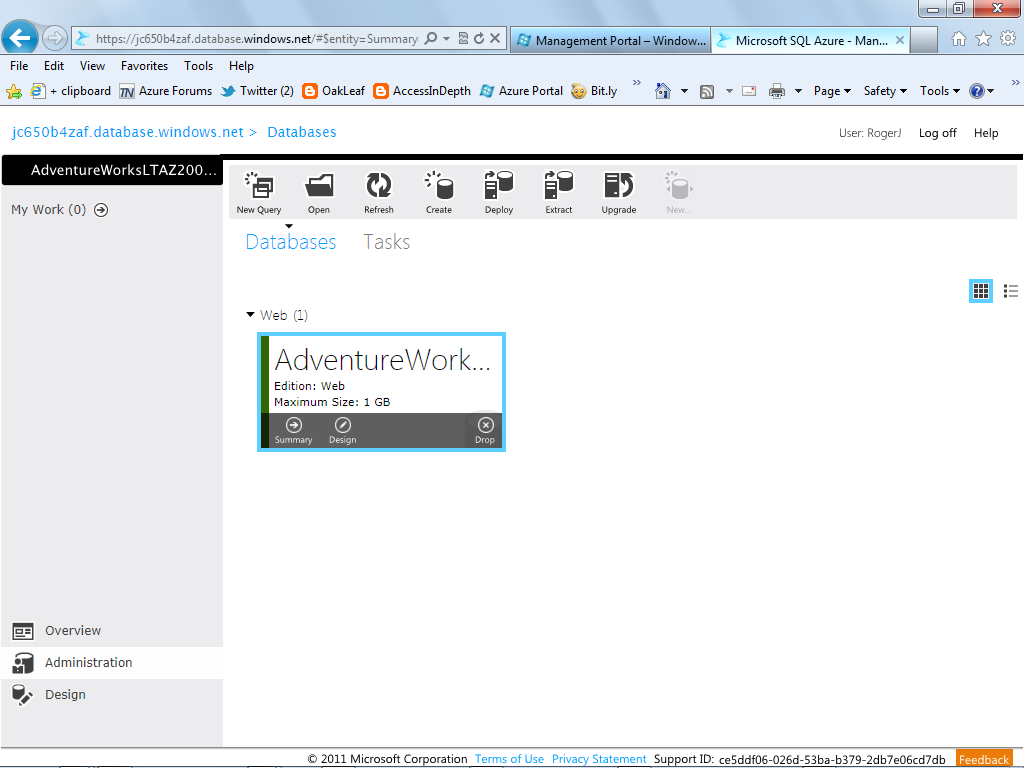Open Terms of Use link
Viewport: 1024px width, 768px height.
click(x=509, y=759)
